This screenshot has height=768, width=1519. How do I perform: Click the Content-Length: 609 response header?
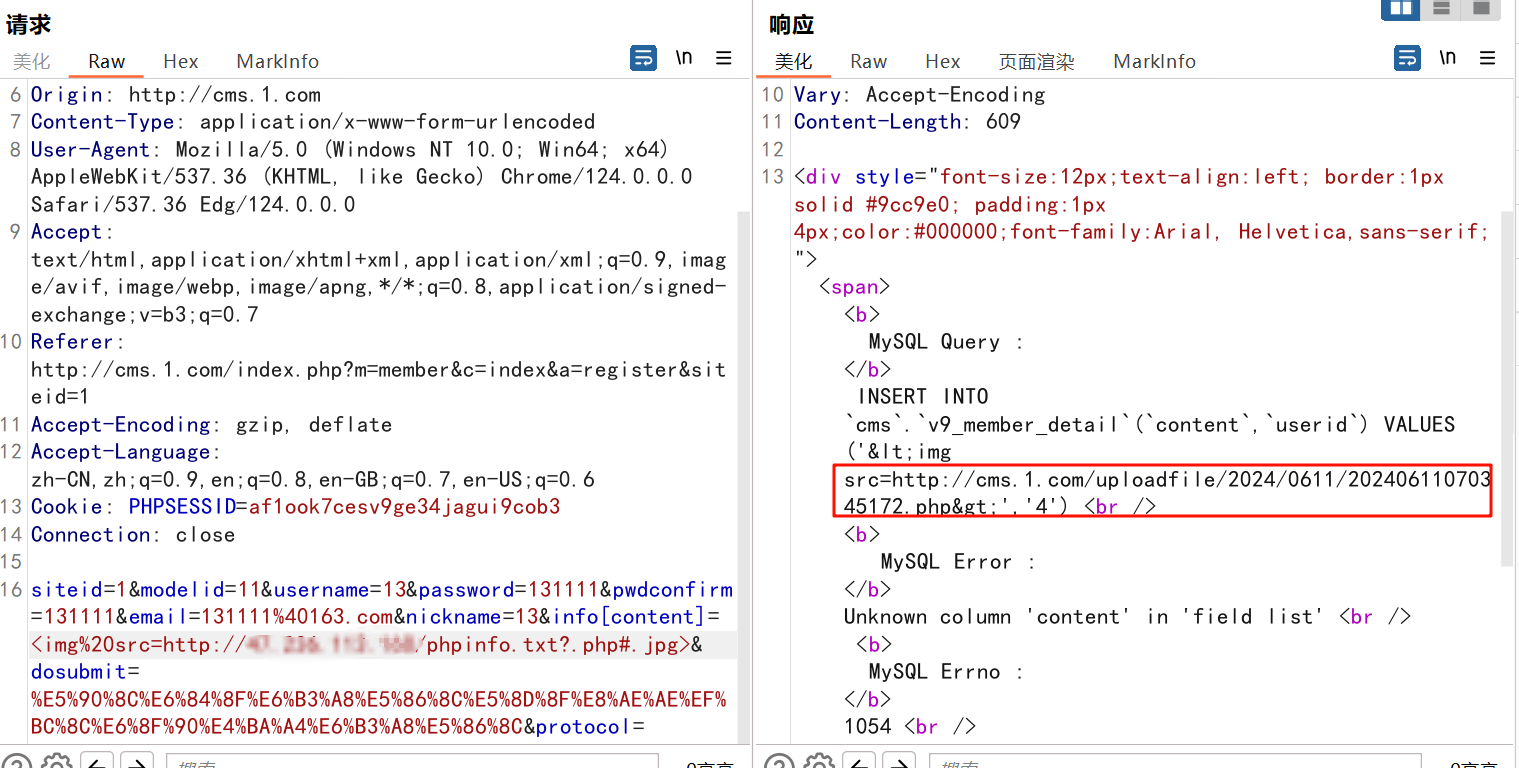(907, 122)
